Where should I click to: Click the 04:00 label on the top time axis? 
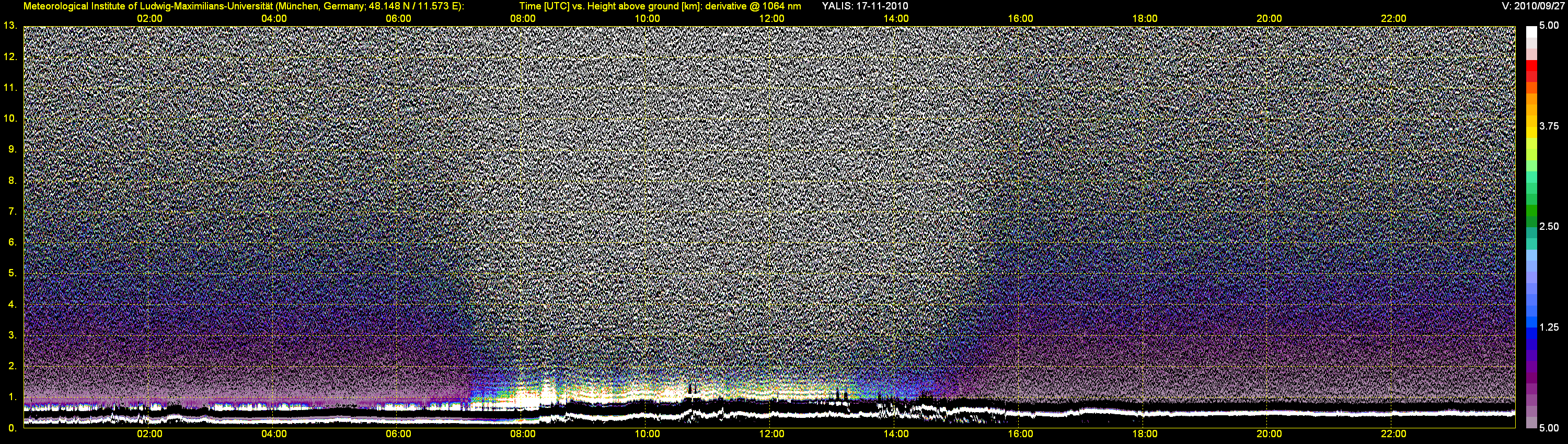click(274, 18)
